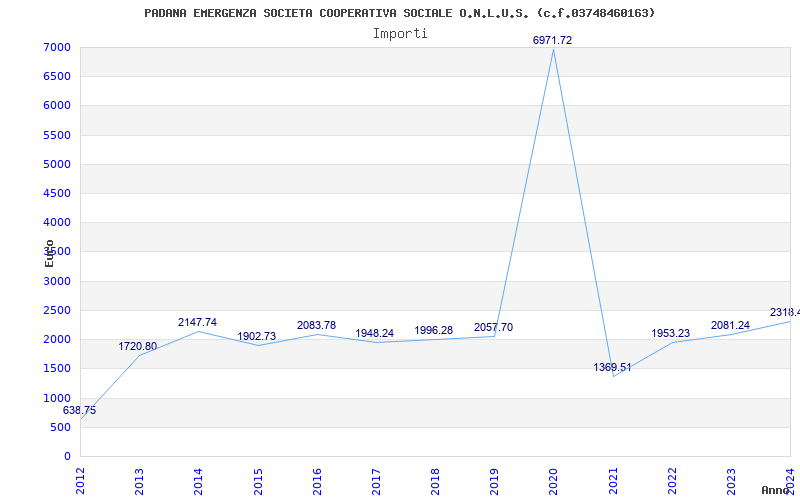Select the 1720.80 data label
The image size is (800, 500).
[x=138, y=347]
